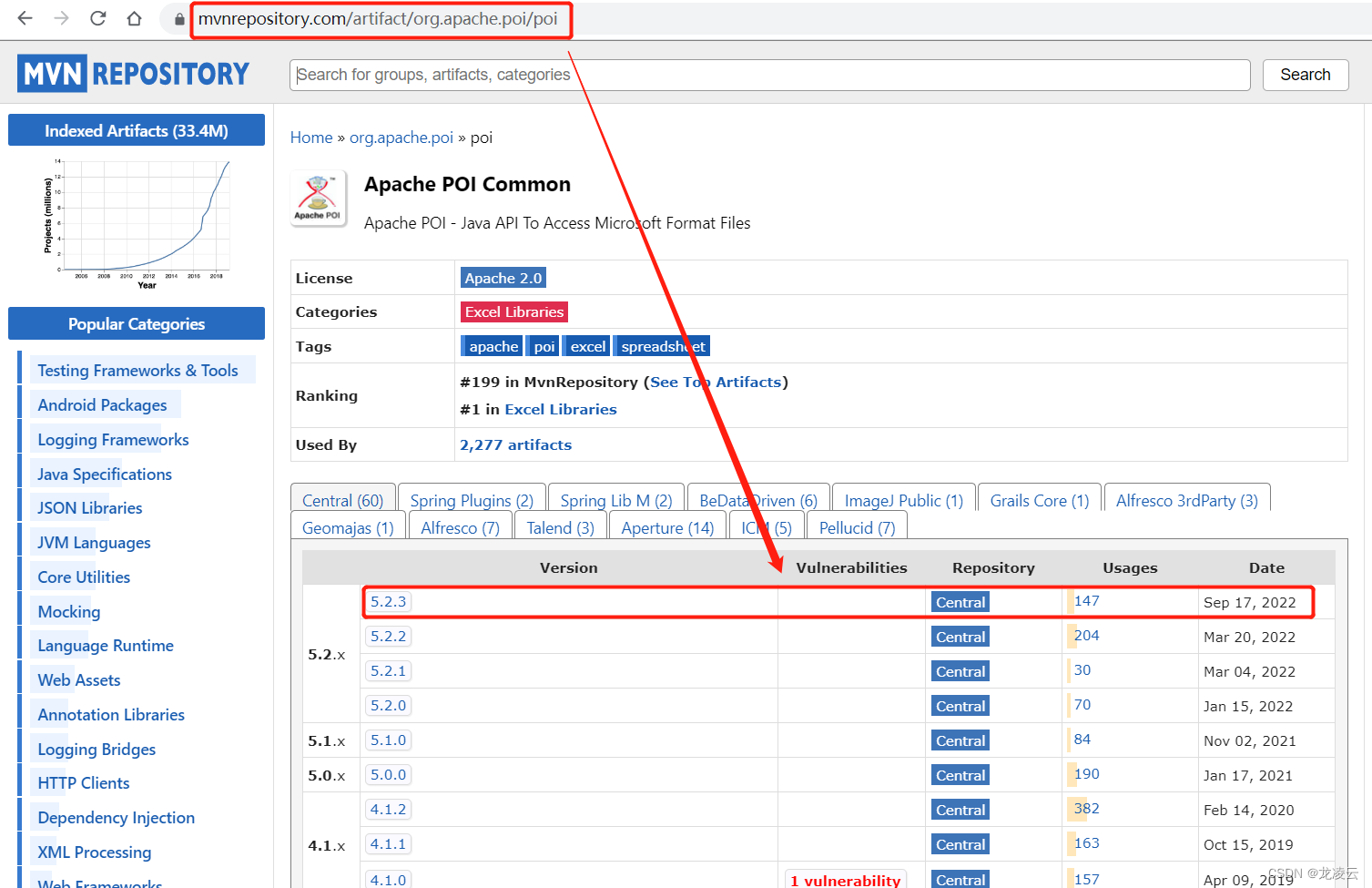Go to browser home page icon
This screenshot has width=1372, height=888.
click(x=134, y=18)
